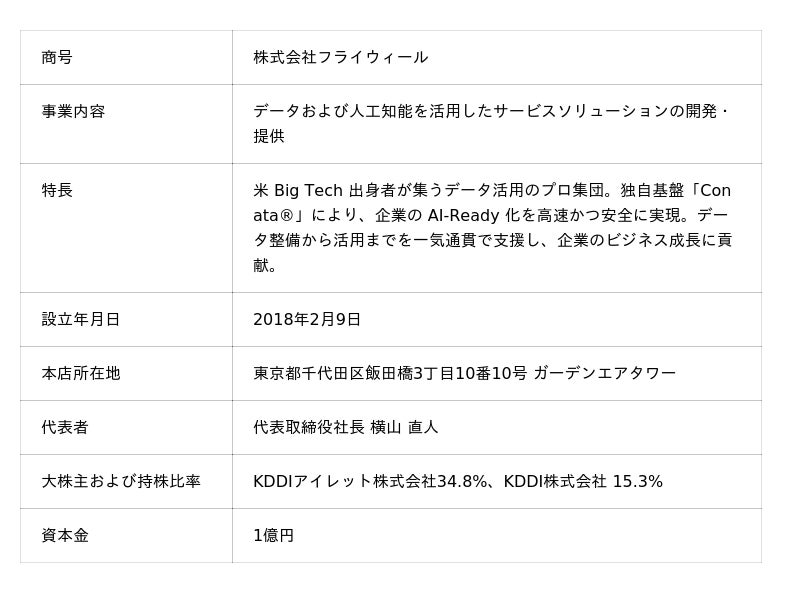The width and height of the screenshot is (800, 593).
Task: Click the 資本金 label cell
Action: pyautogui.click(x=65, y=535)
